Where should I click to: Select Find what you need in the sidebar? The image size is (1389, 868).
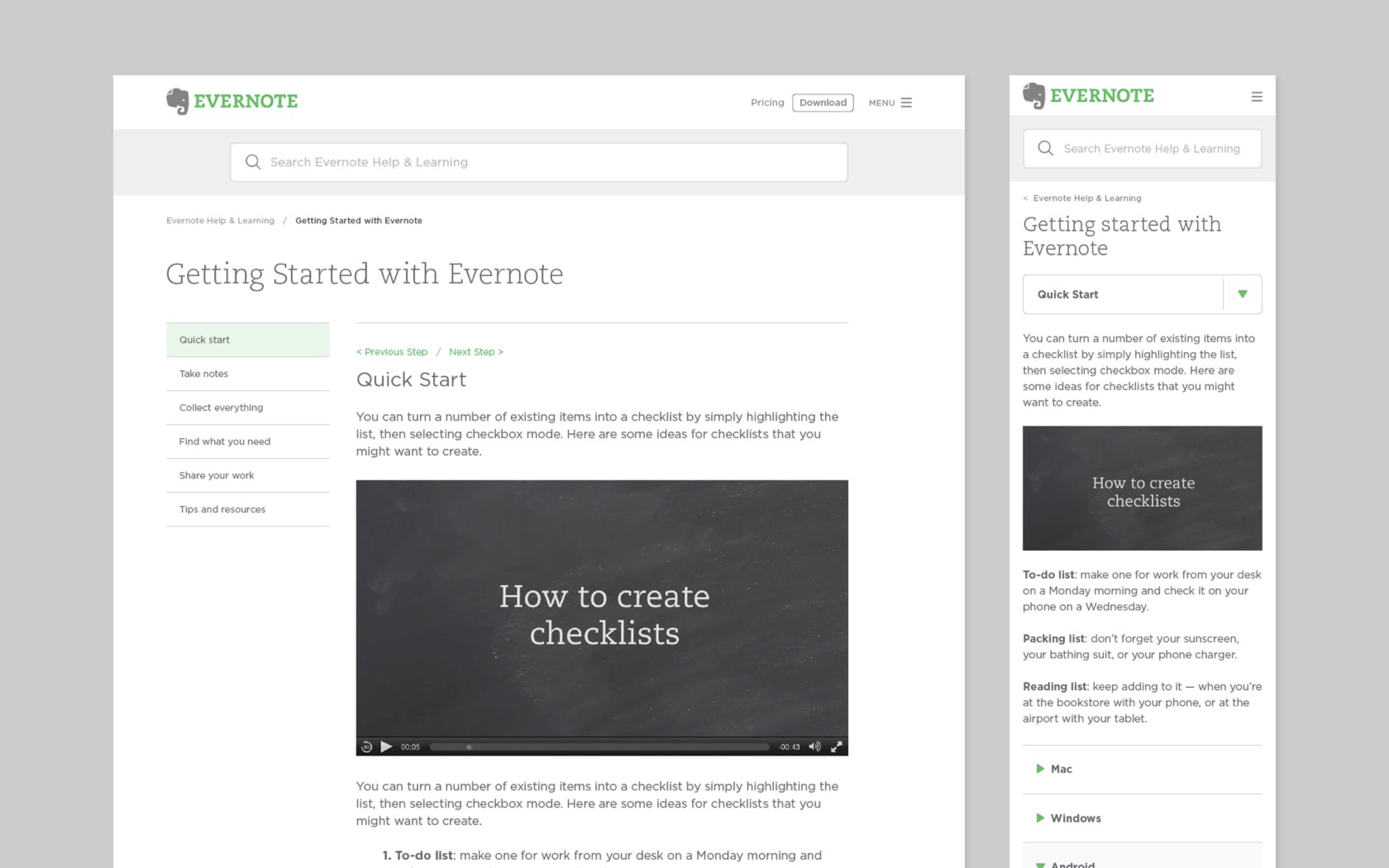click(247, 441)
